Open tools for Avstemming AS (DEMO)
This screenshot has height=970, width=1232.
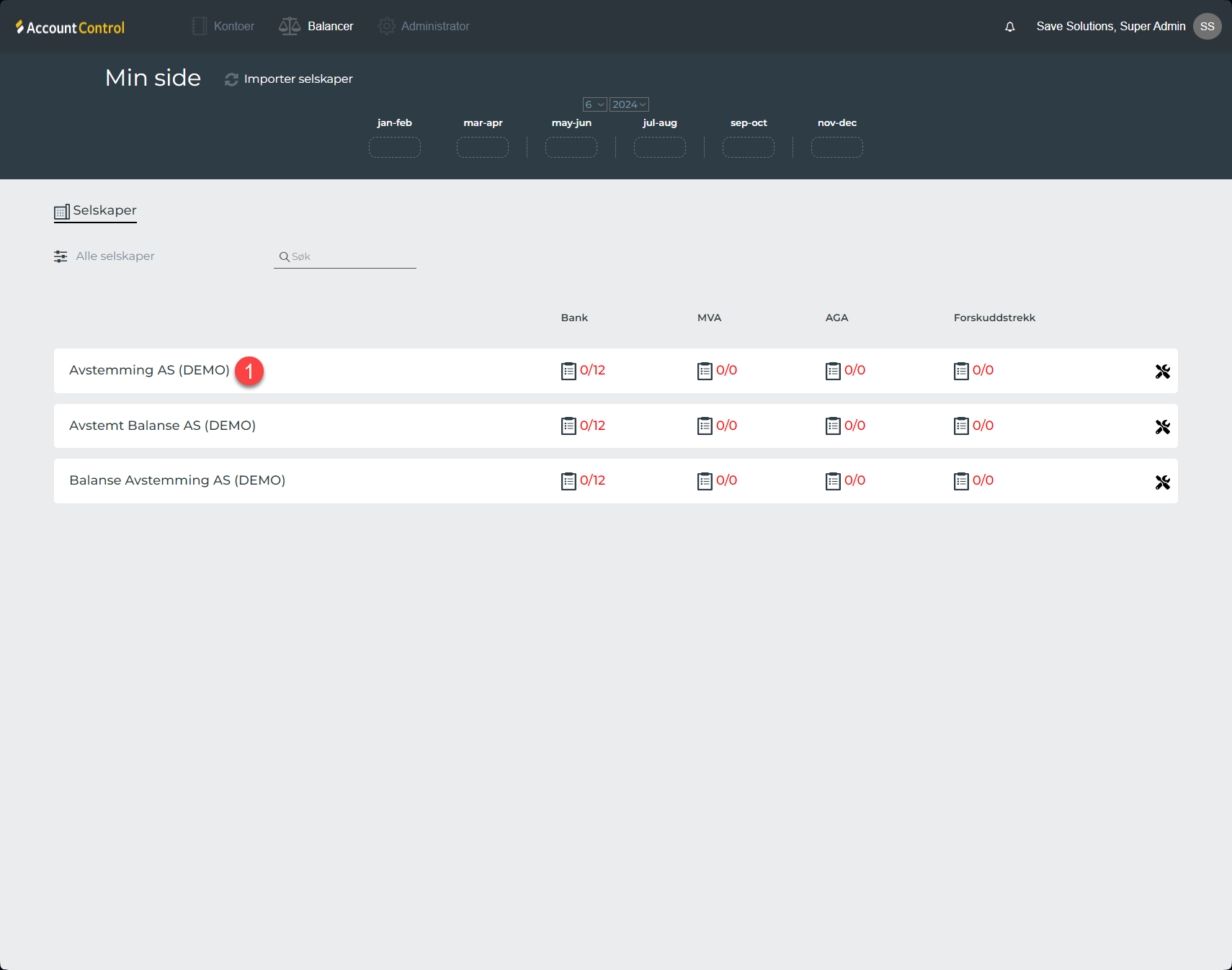[1162, 372]
